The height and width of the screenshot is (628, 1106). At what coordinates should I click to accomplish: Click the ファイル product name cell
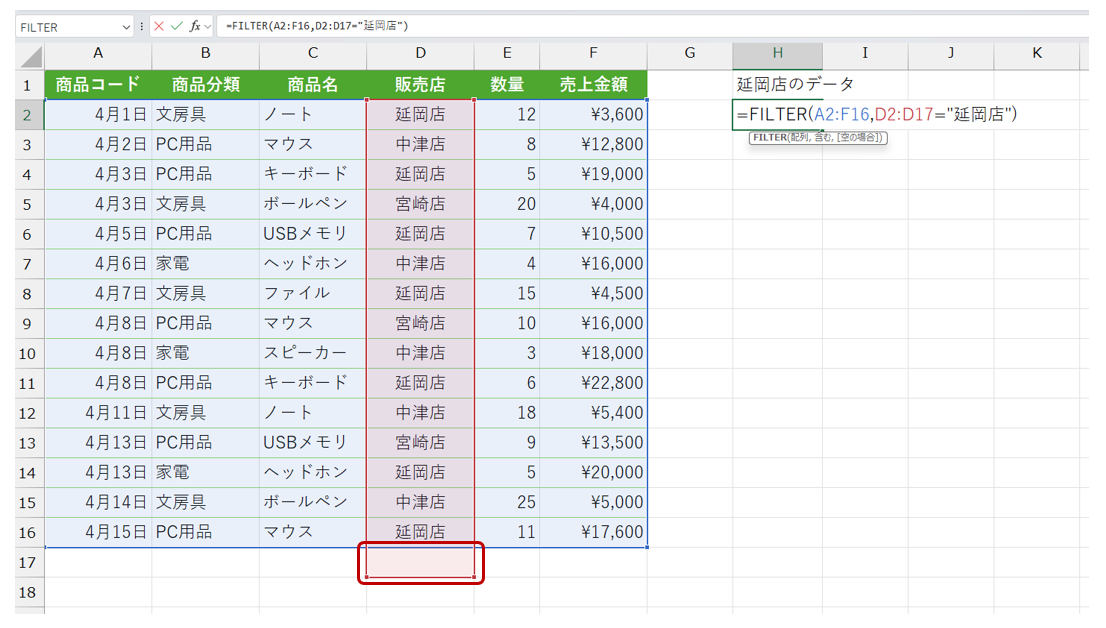(313, 294)
